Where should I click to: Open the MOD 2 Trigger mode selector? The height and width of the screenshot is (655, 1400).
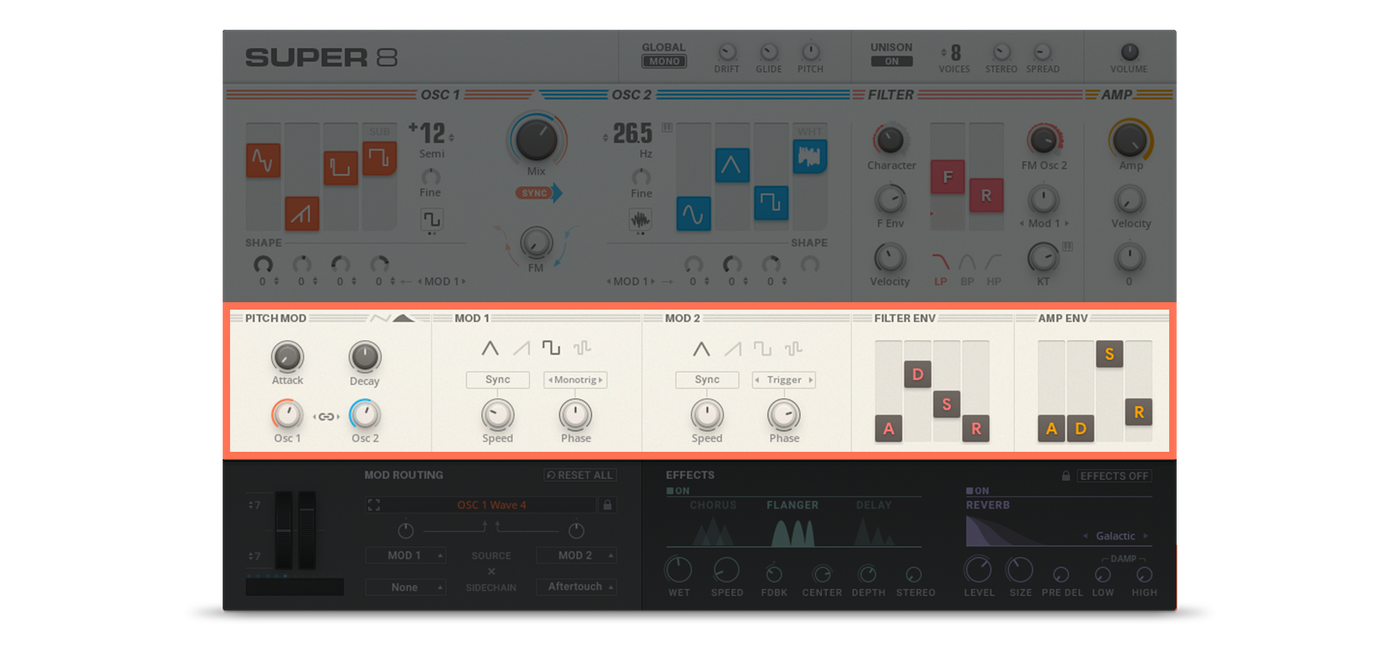(784, 380)
